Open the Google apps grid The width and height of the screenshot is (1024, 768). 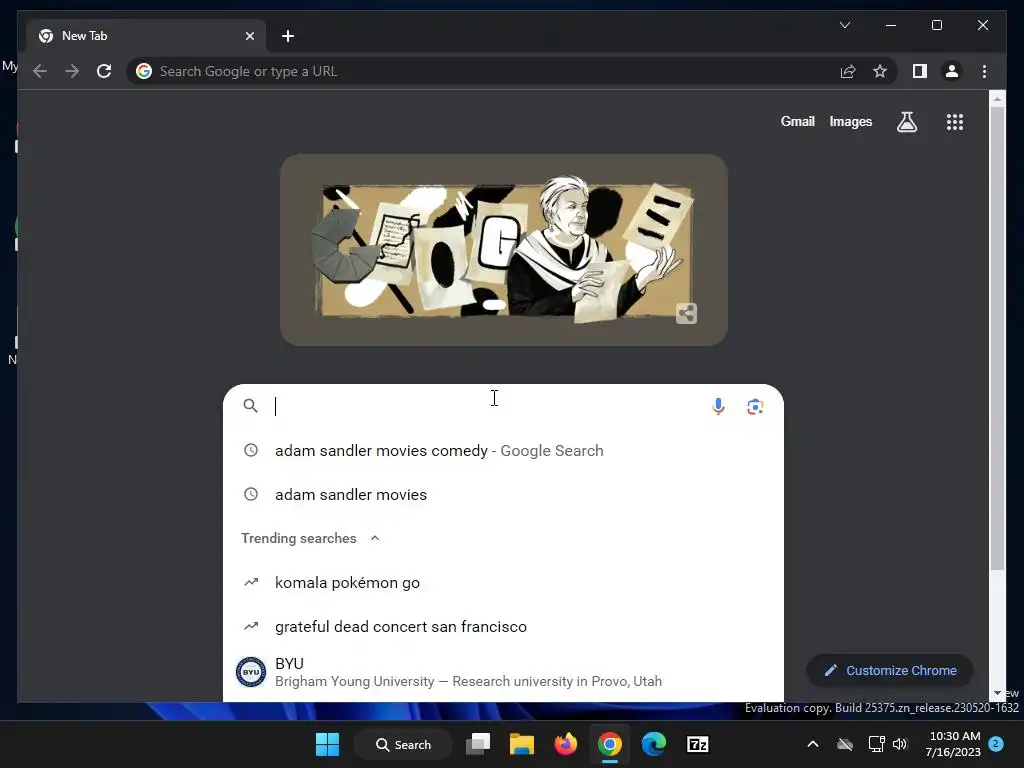[955, 121]
